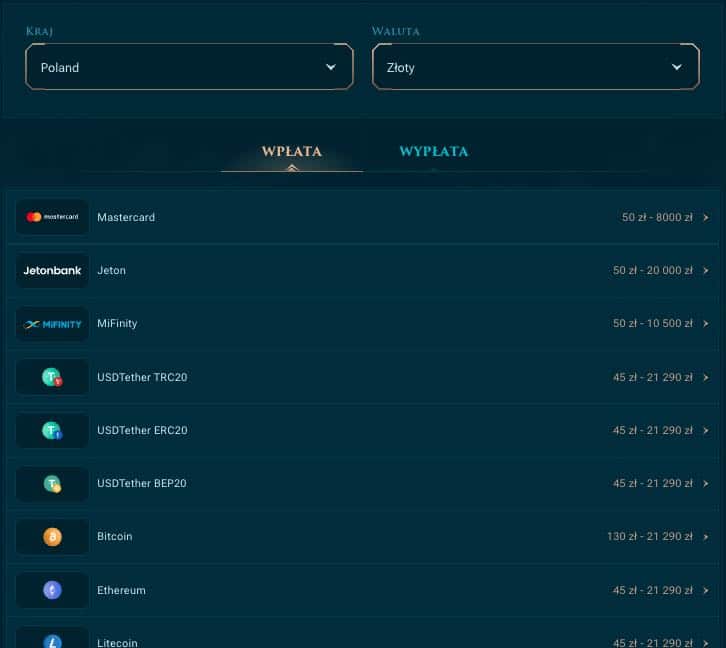Click the USDTether TRC20 limit range text
Viewport: 726px width, 648px height.
652,377
